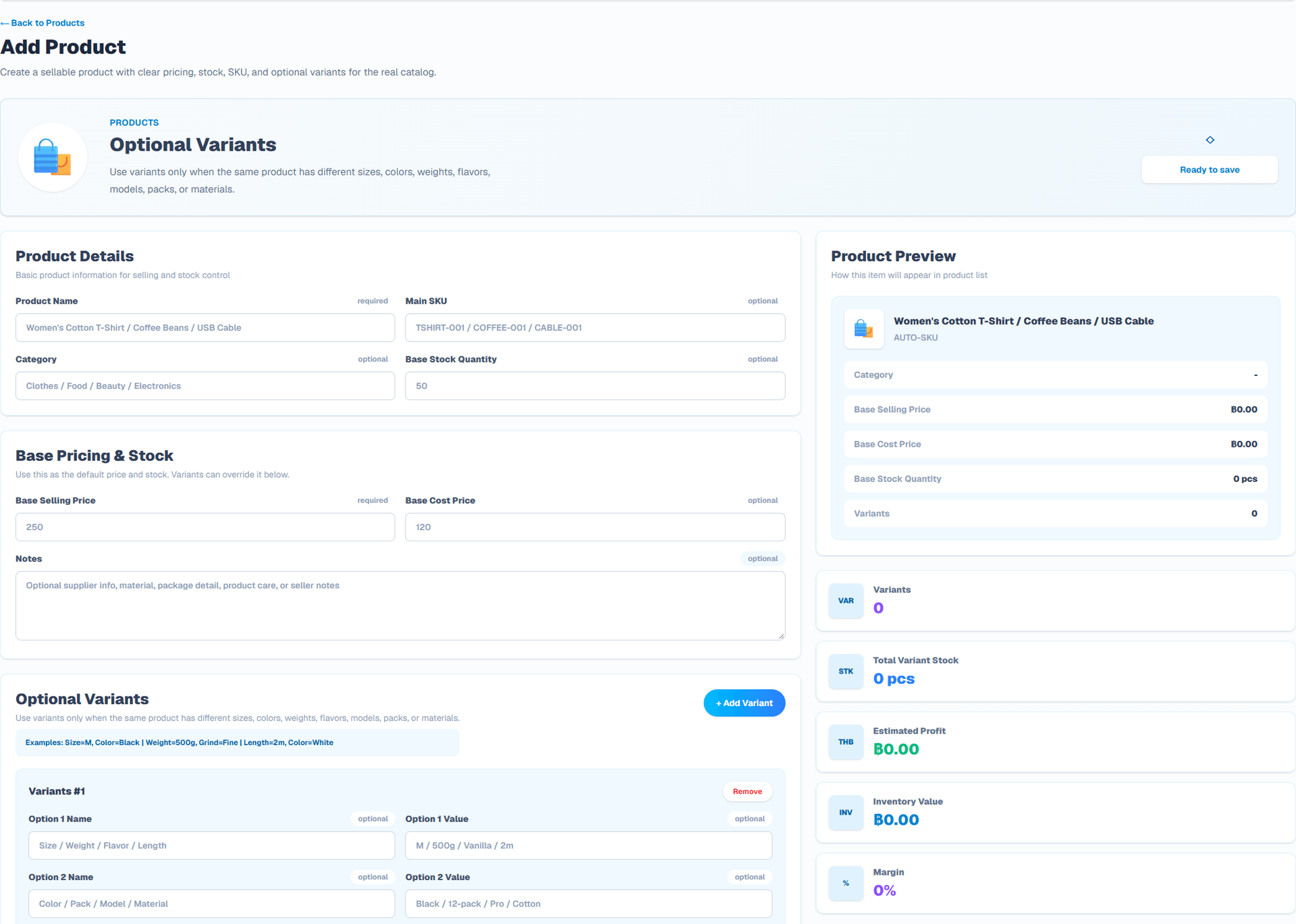Click the Margin 0% value
The width and height of the screenshot is (1296, 924).
coord(884,891)
